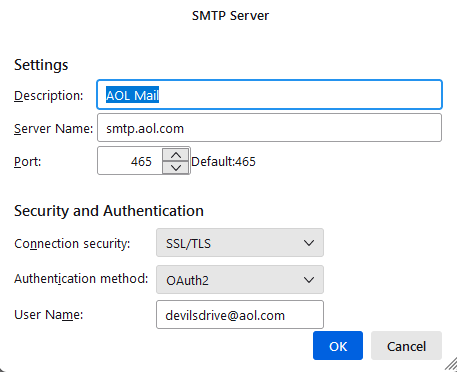Click the User Name label

[49, 314]
